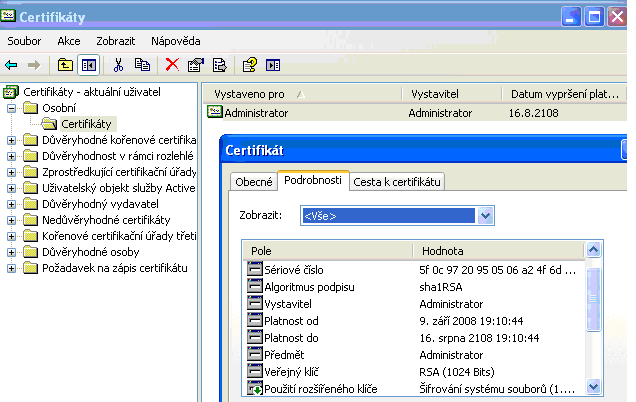Image resolution: width=636 pixels, height=402 pixels.
Task: Export list using the toolbar icon
Action: pos(219,65)
